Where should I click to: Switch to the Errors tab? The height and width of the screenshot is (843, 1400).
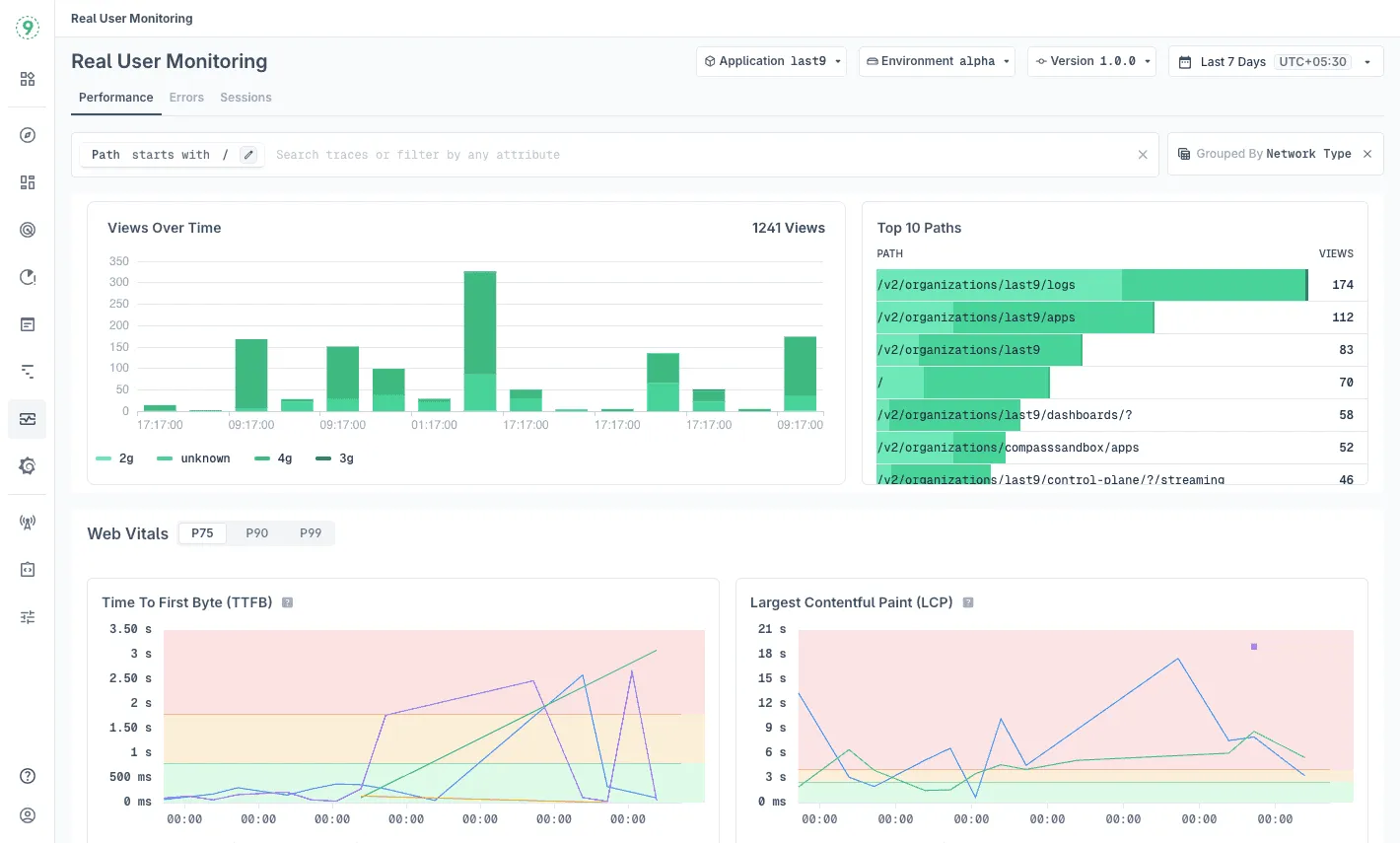pos(186,98)
